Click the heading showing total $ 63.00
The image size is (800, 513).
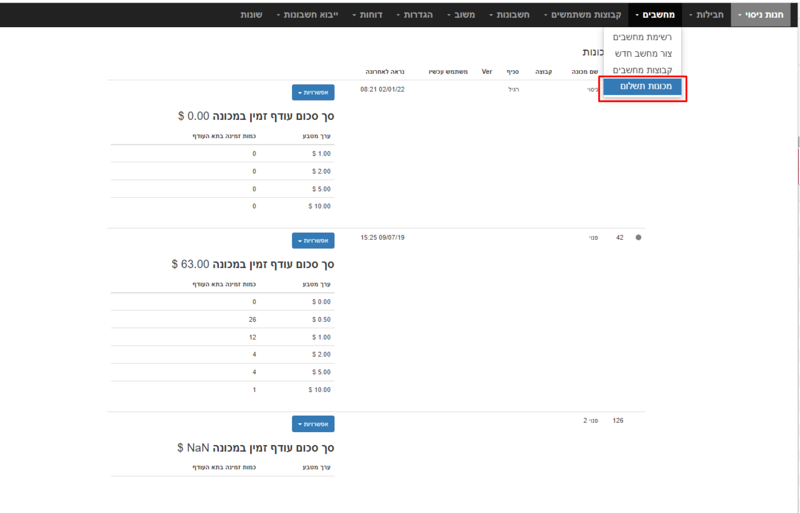tap(253, 264)
